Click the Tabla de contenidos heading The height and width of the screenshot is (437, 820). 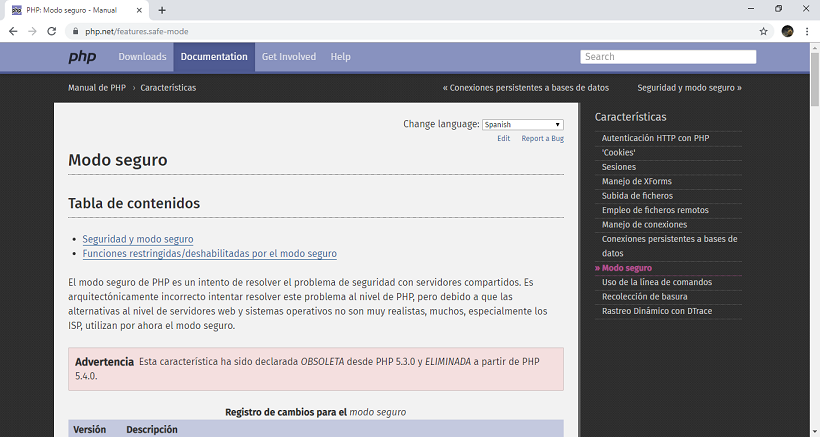pyautogui.click(x=134, y=203)
